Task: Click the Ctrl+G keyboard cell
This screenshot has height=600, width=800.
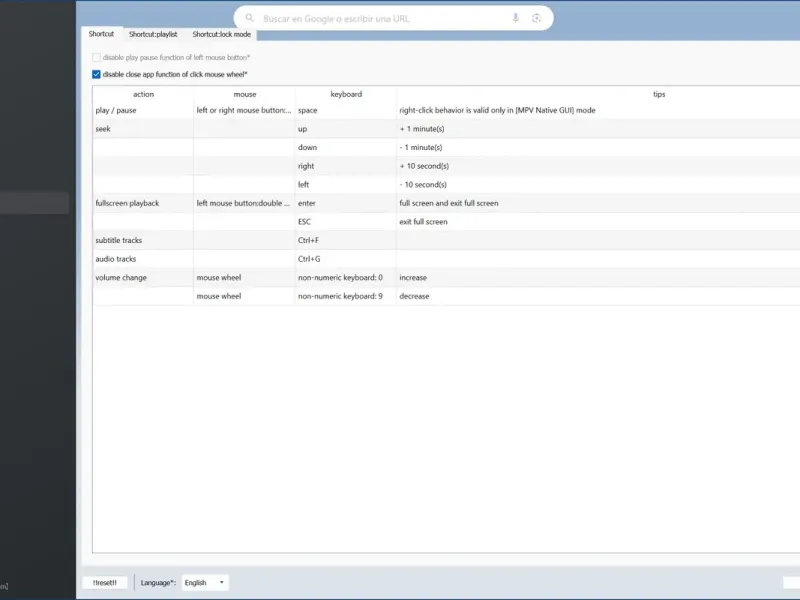Action: click(x=346, y=259)
